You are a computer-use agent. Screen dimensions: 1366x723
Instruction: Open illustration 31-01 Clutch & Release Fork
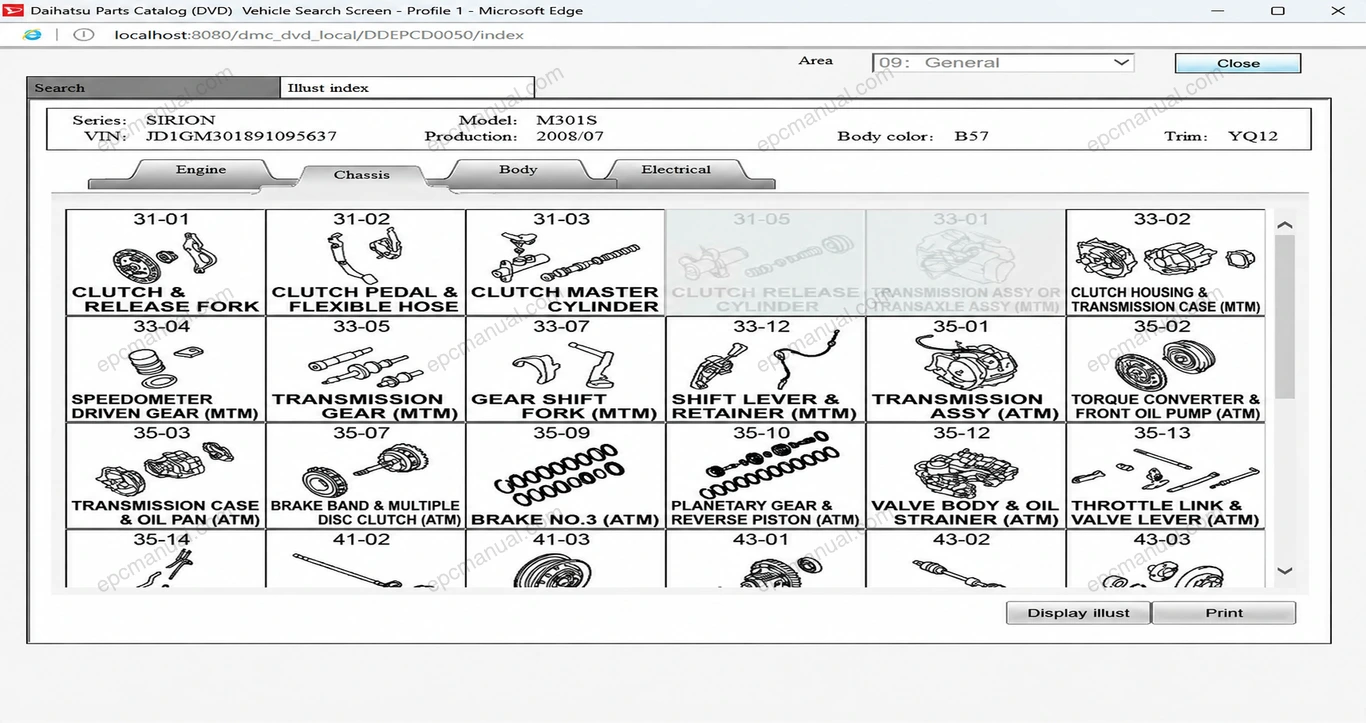click(166, 263)
